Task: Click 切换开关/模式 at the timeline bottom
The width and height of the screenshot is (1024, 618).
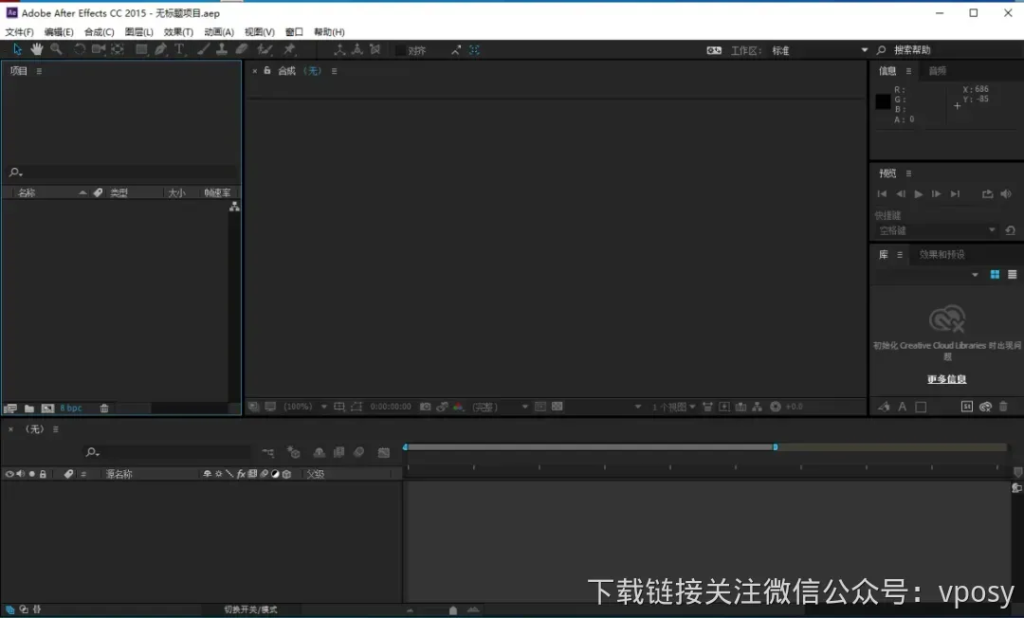Action: click(251, 610)
